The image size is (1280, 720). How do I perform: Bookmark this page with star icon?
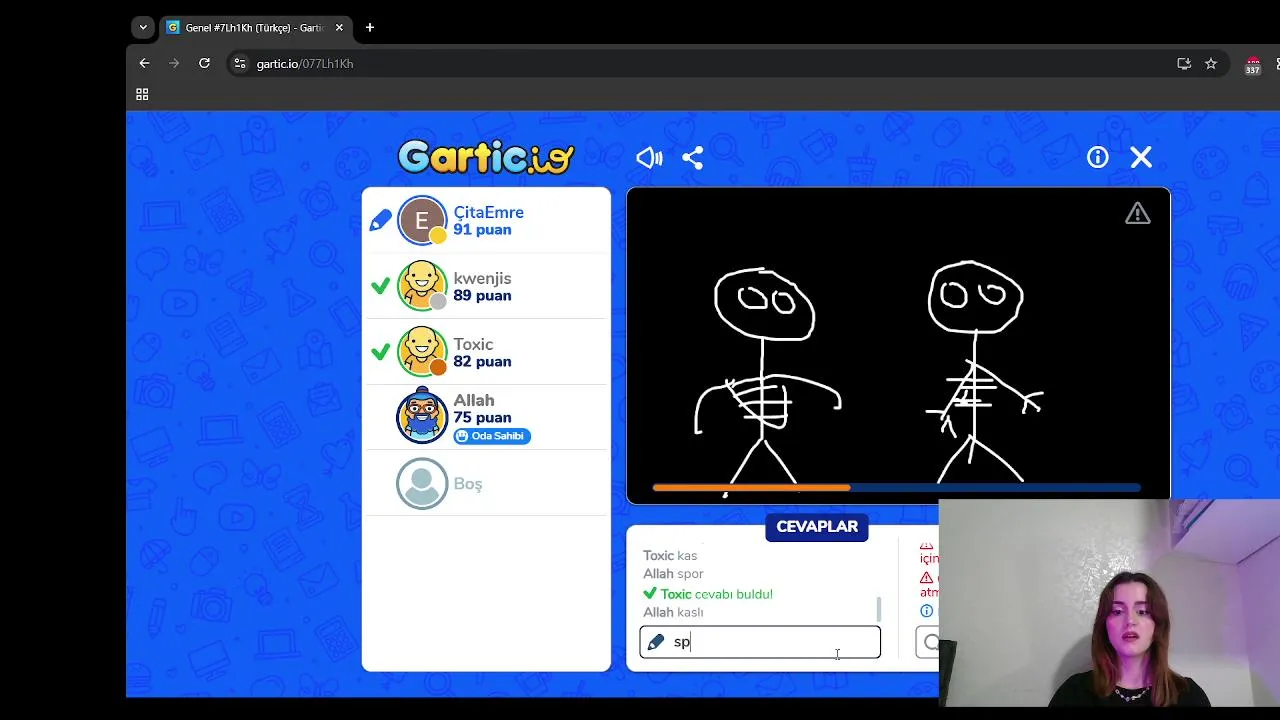coord(1211,63)
